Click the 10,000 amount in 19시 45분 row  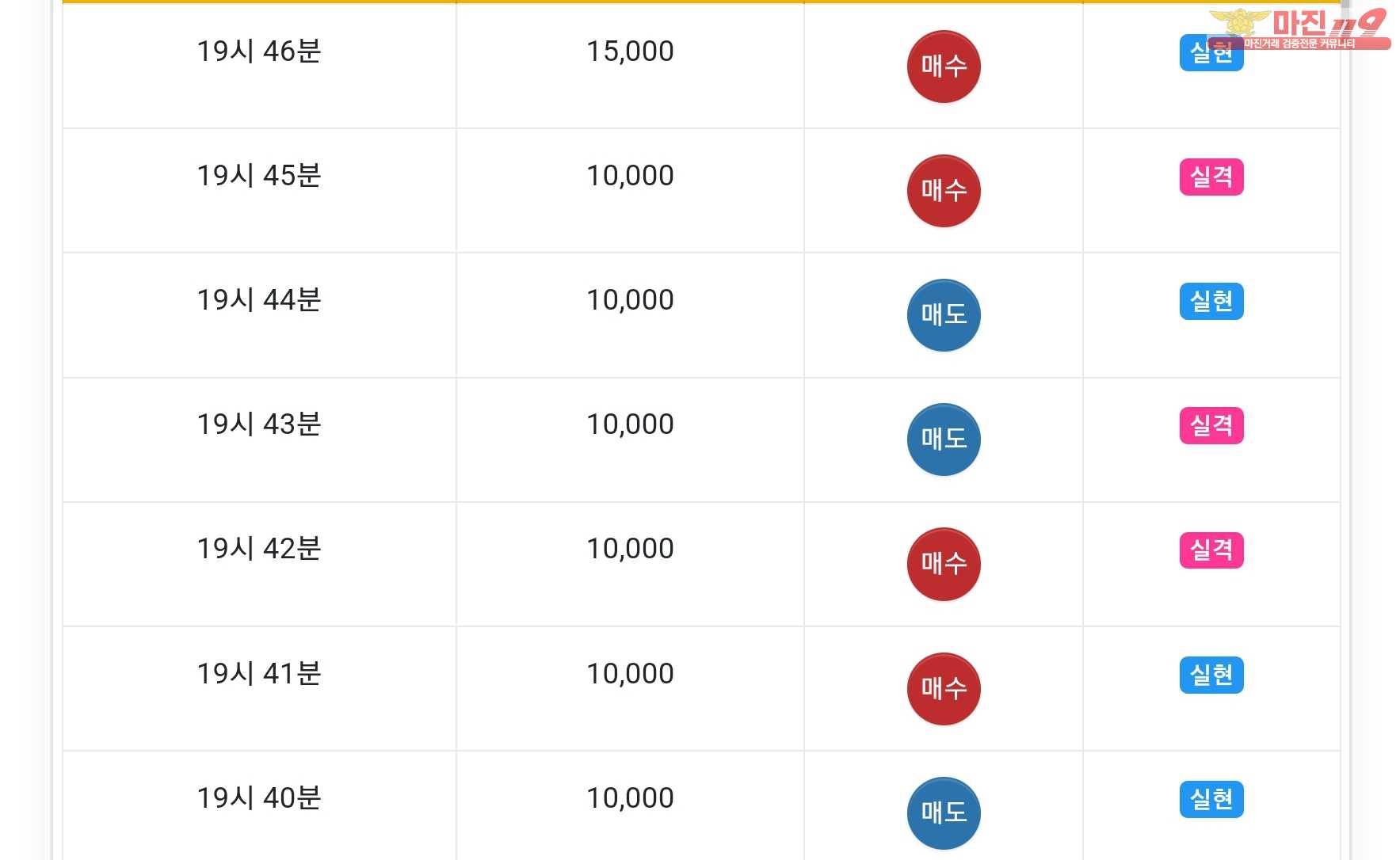click(x=630, y=176)
